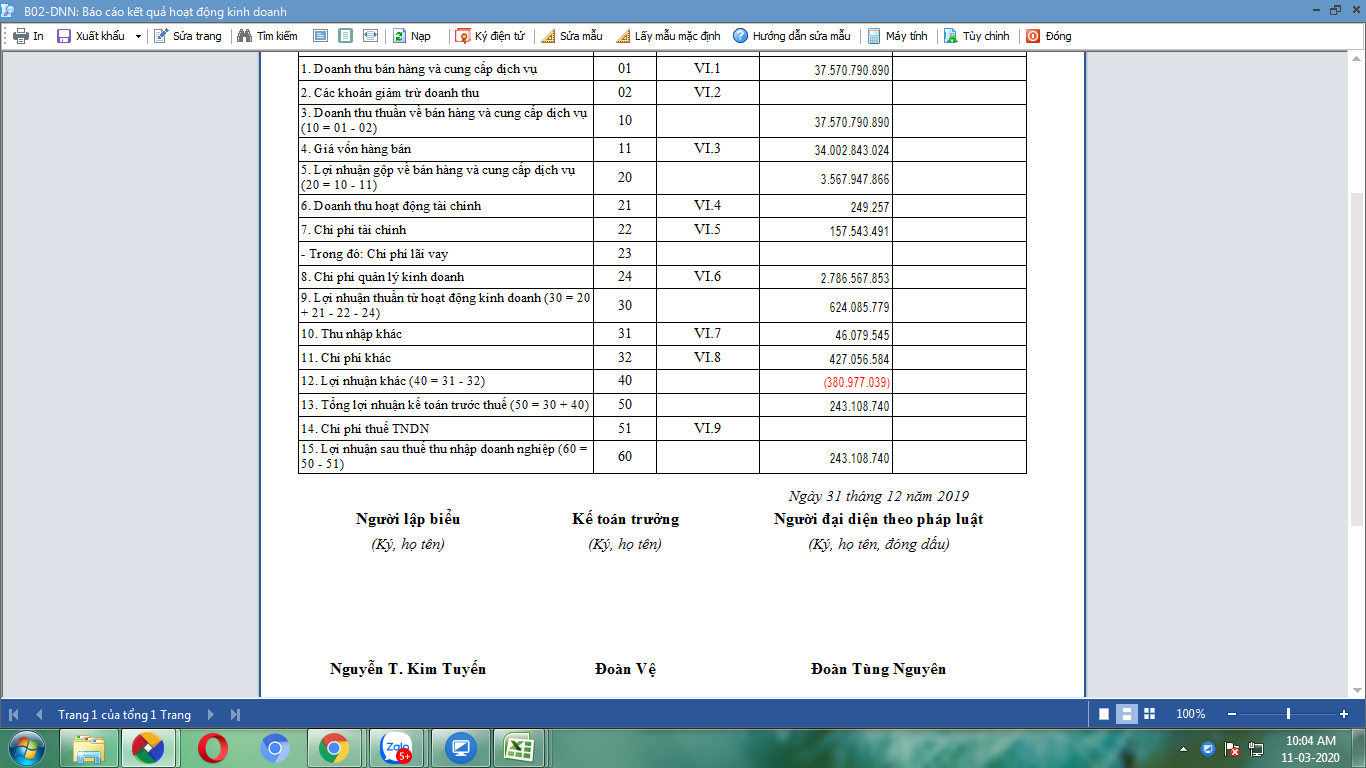Click zoom in plus button
The image size is (1366, 768).
point(1344,714)
